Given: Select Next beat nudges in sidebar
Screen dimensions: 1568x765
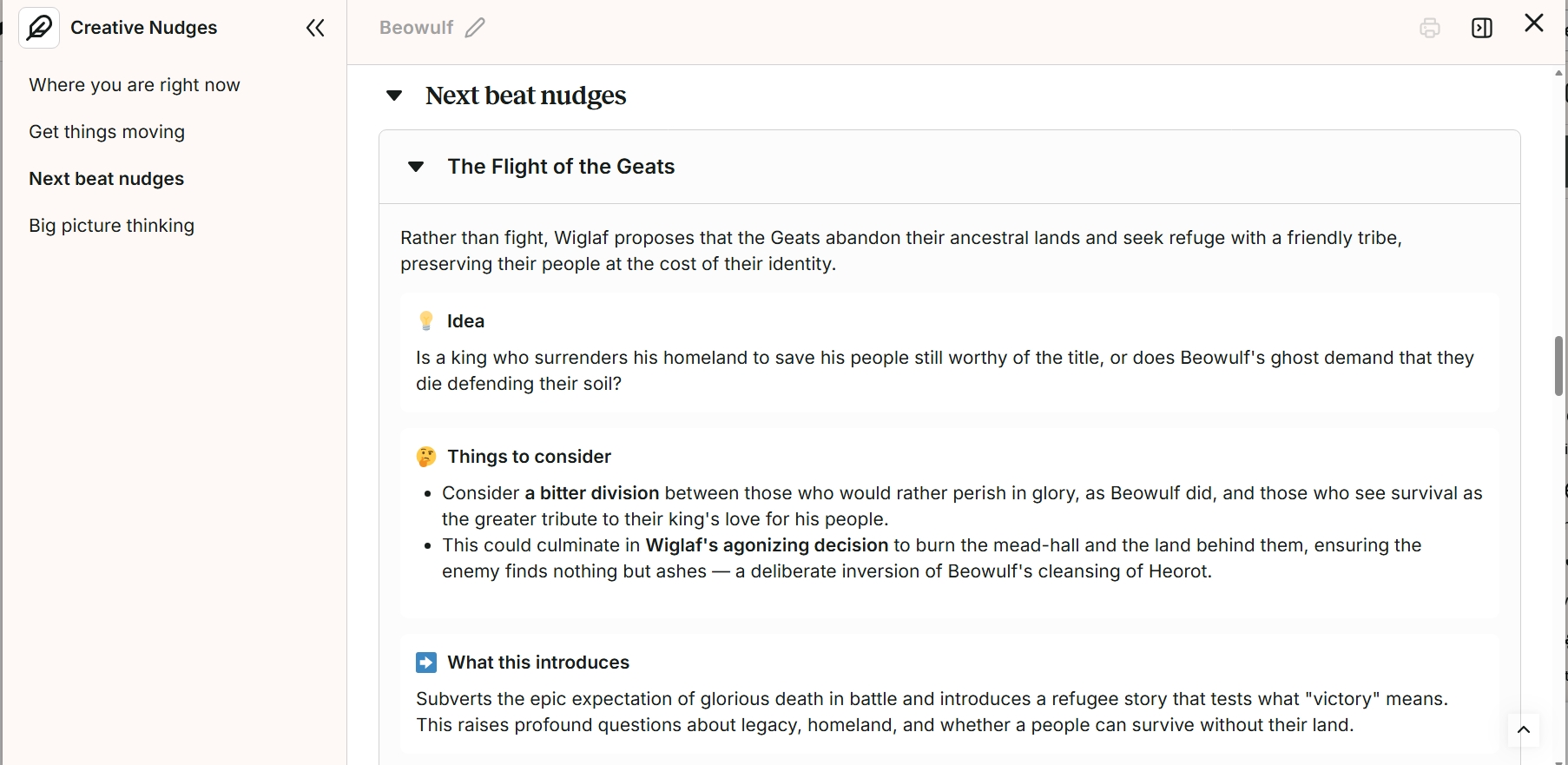Looking at the screenshot, I should pos(107,179).
